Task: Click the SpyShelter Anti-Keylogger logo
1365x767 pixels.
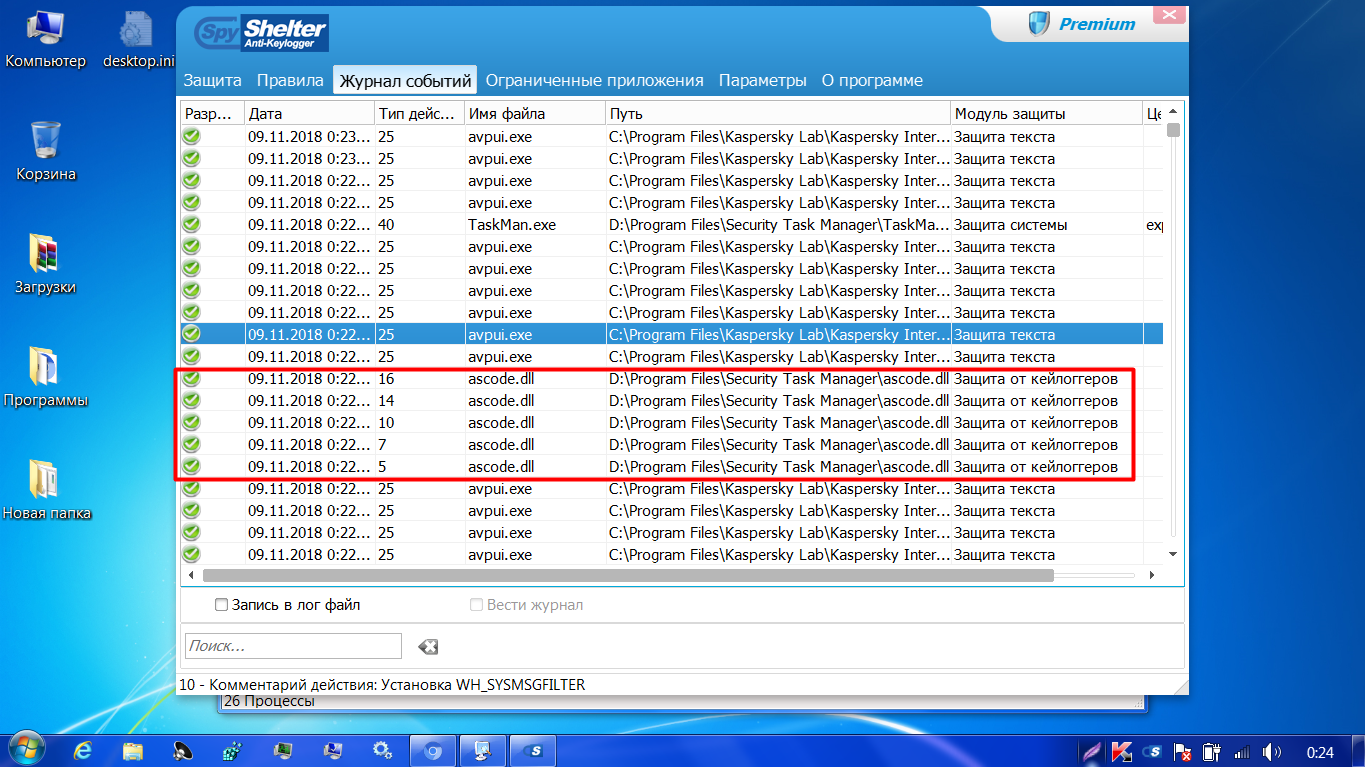Action: [259, 33]
